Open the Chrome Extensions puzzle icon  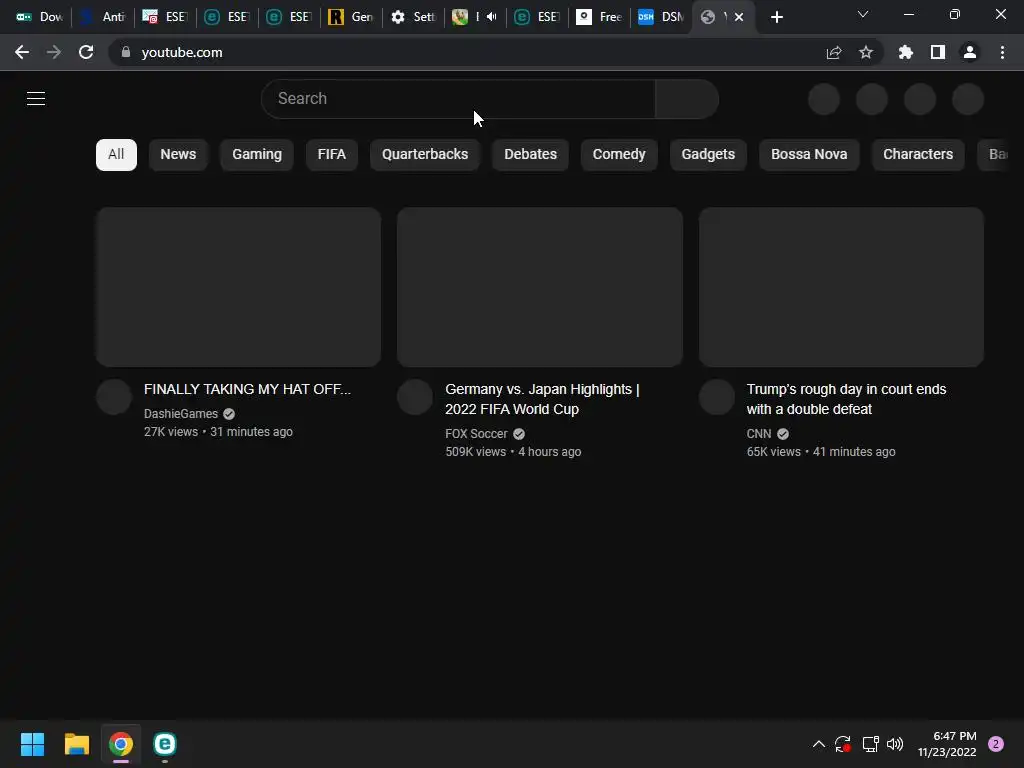tap(905, 52)
